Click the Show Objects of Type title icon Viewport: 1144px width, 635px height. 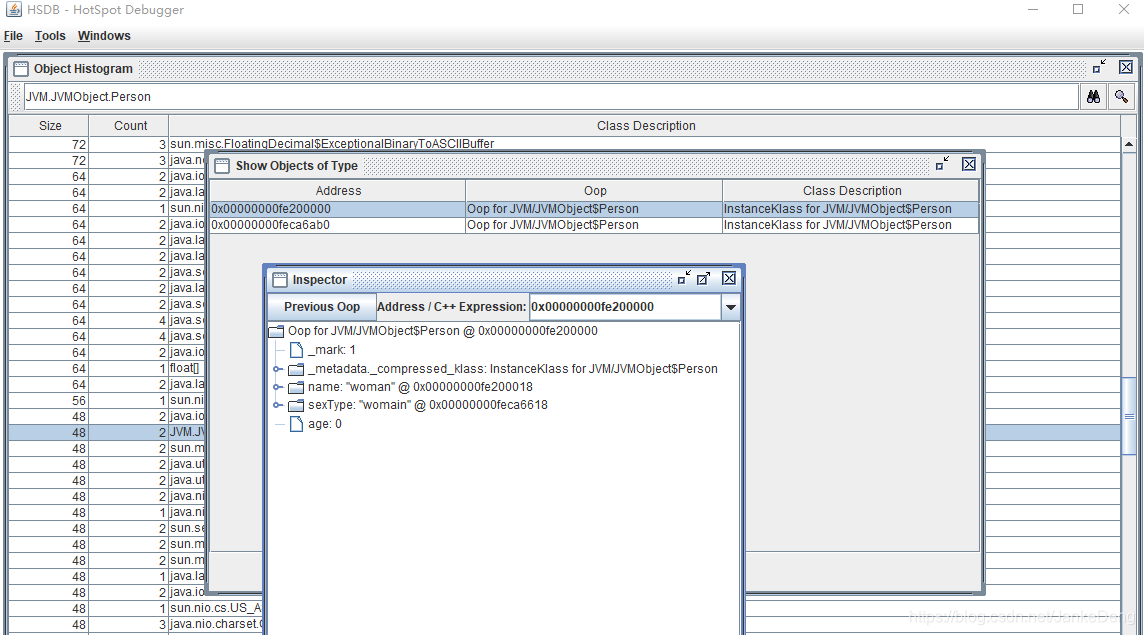[223, 166]
